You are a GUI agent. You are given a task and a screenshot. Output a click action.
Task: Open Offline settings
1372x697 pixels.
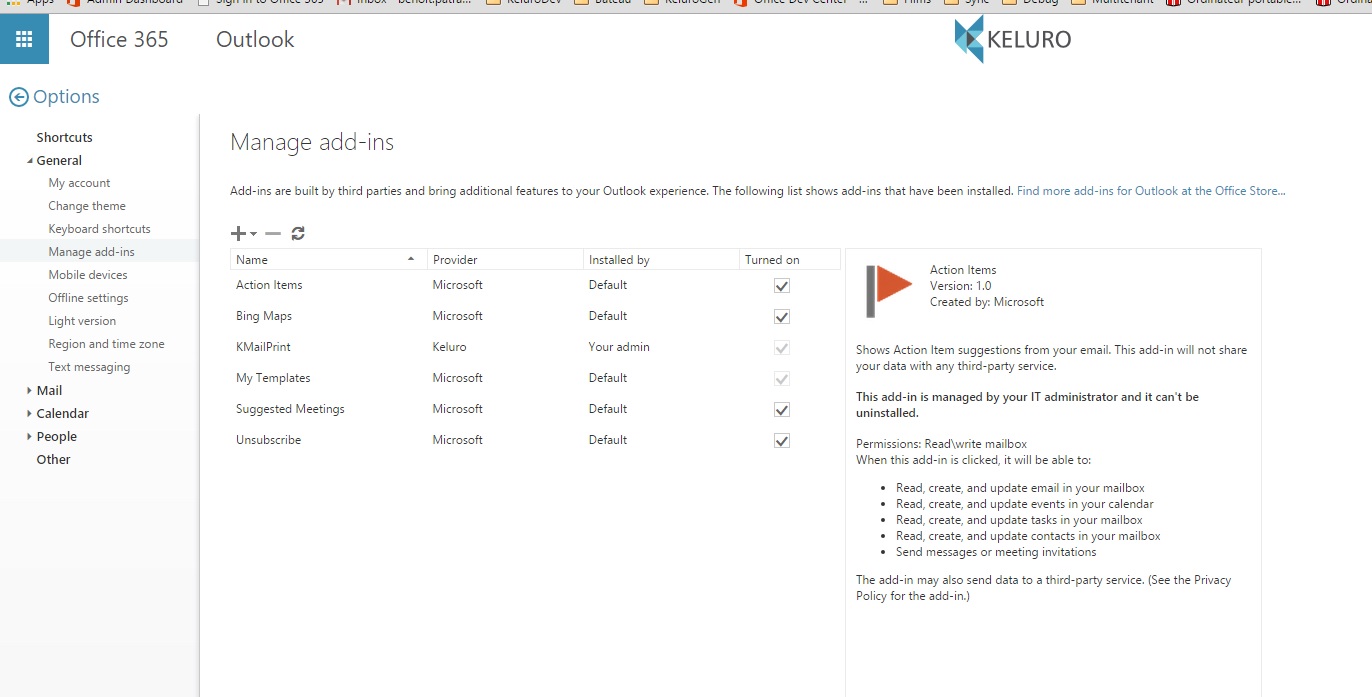88,298
